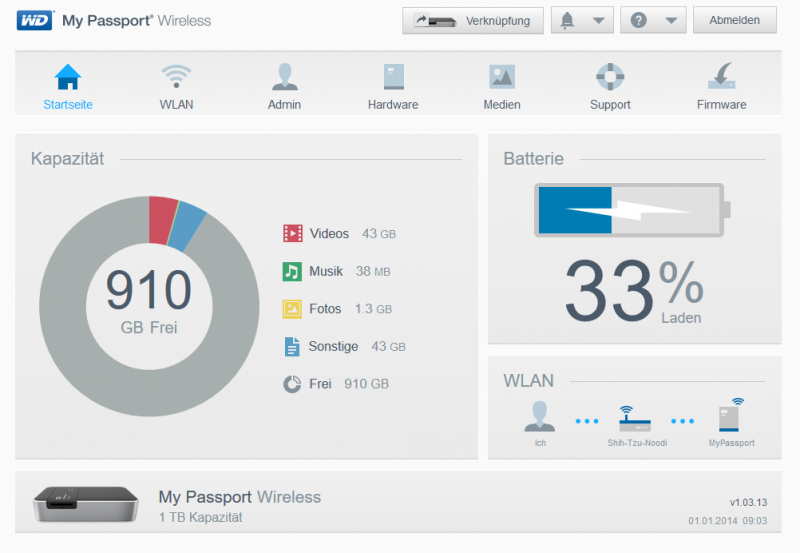
Task: Click the My Passport device image
Action: pyautogui.click(x=86, y=504)
